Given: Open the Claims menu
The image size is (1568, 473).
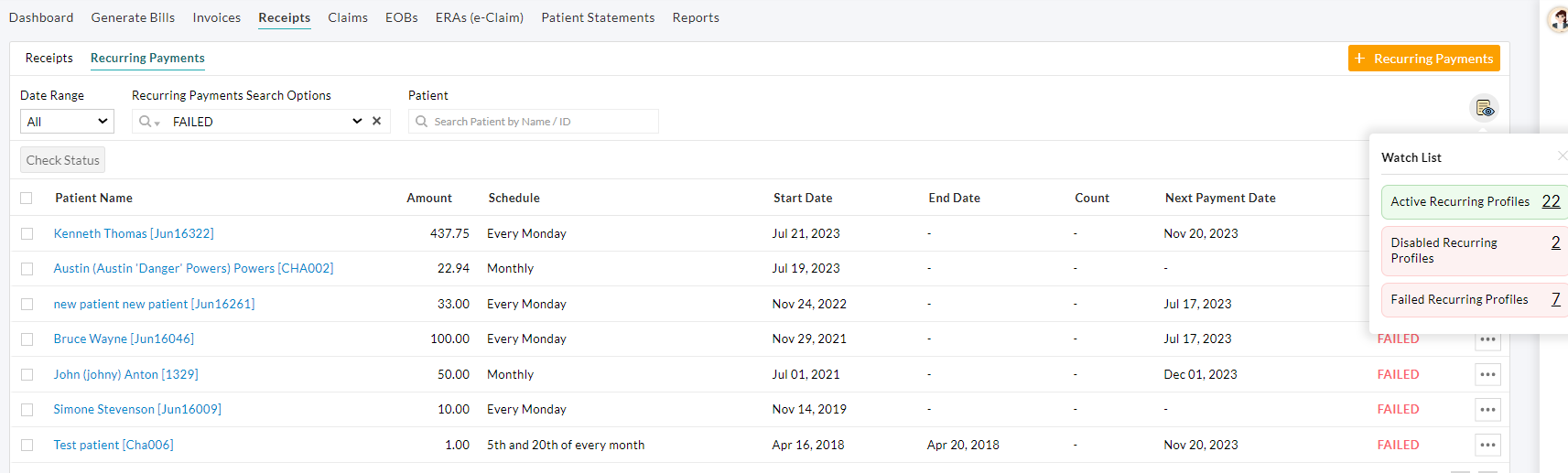Looking at the screenshot, I should [348, 17].
